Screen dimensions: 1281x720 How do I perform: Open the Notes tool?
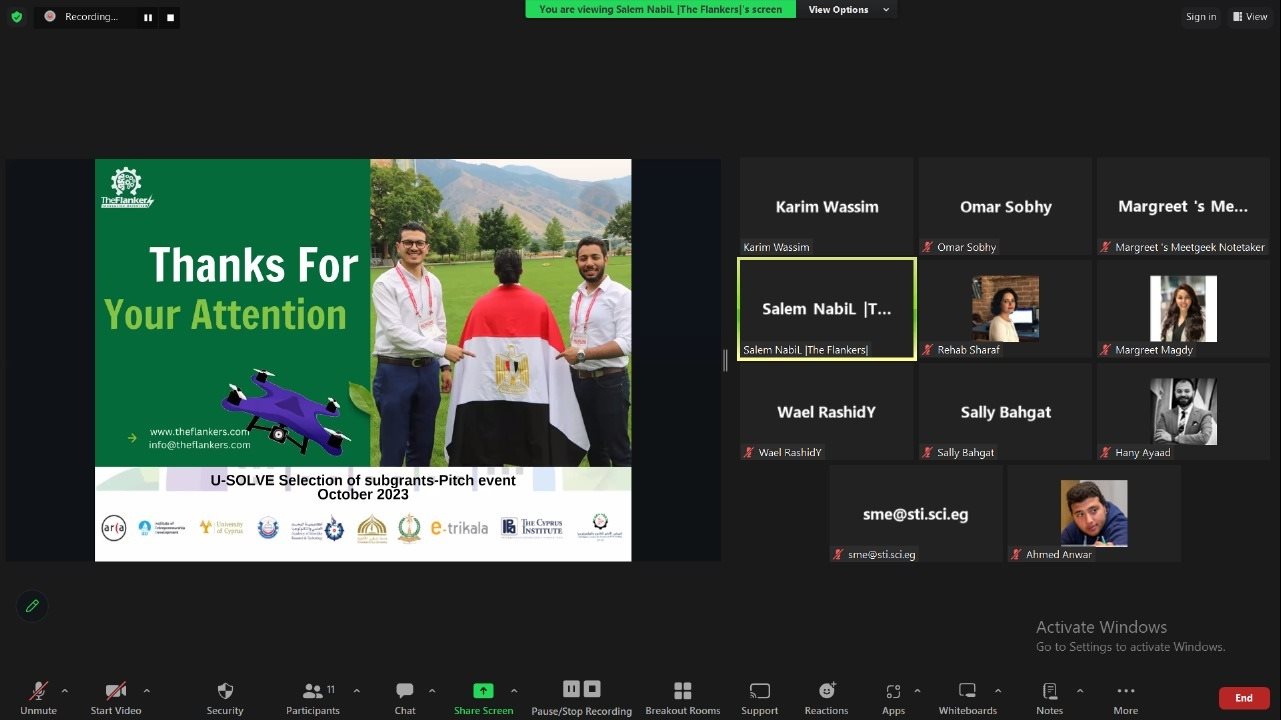tap(1049, 691)
